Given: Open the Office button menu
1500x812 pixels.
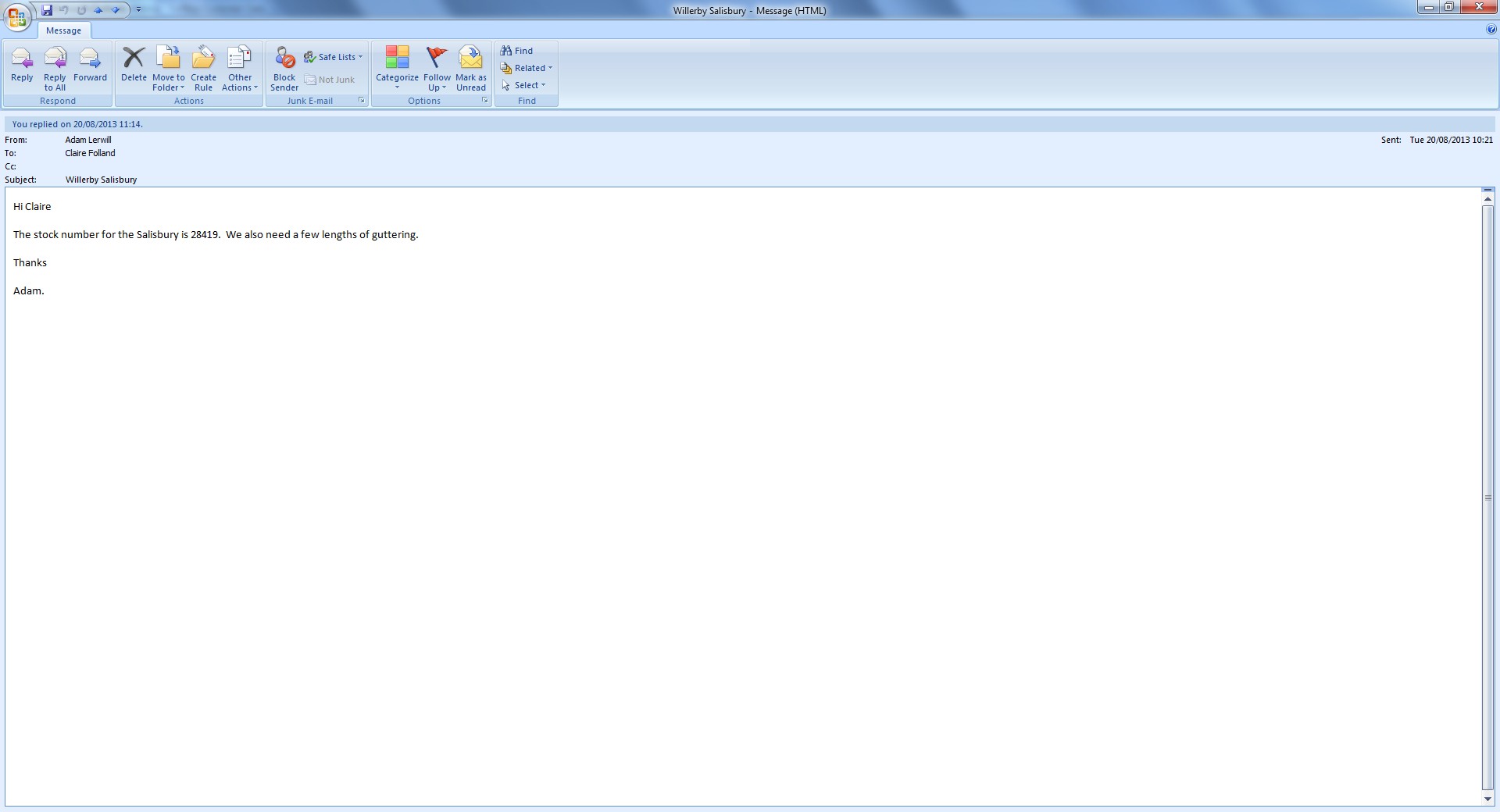Looking at the screenshot, I should pos(16,17).
